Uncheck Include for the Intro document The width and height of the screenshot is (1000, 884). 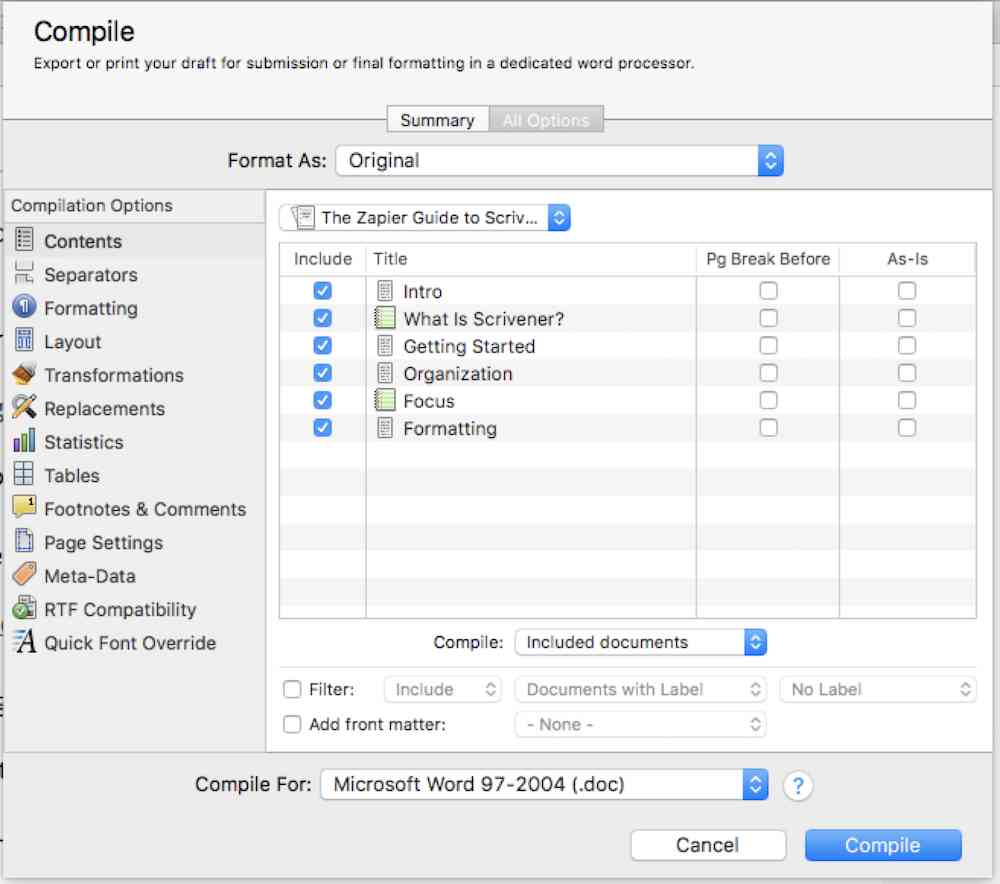point(323,291)
